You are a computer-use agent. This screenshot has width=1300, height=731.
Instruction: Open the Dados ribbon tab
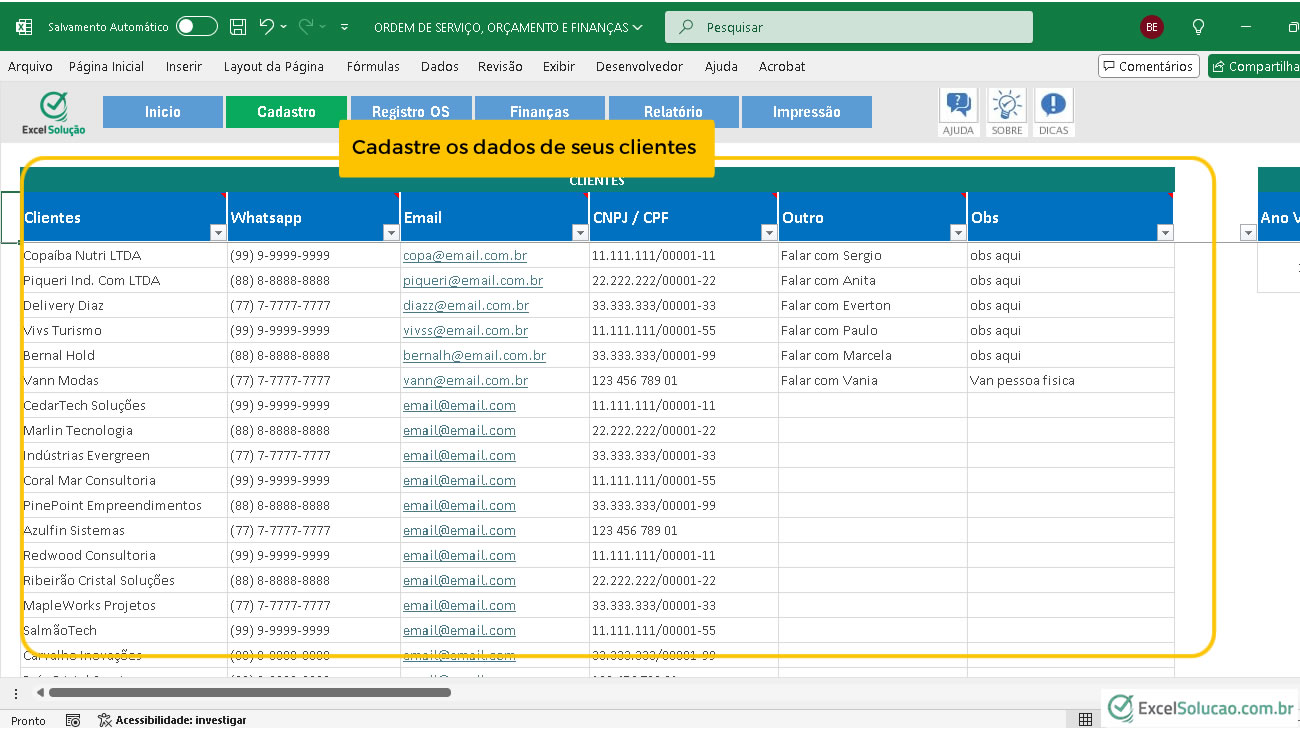(440, 66)
